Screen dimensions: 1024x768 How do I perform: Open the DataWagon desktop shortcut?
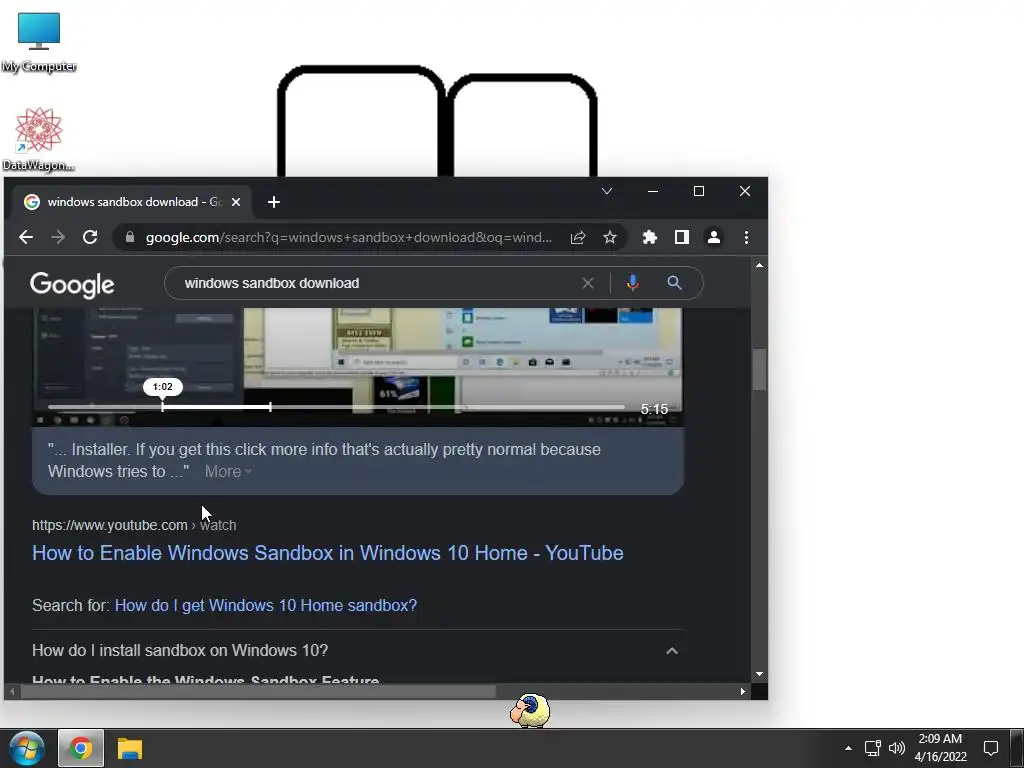[39, 139]
